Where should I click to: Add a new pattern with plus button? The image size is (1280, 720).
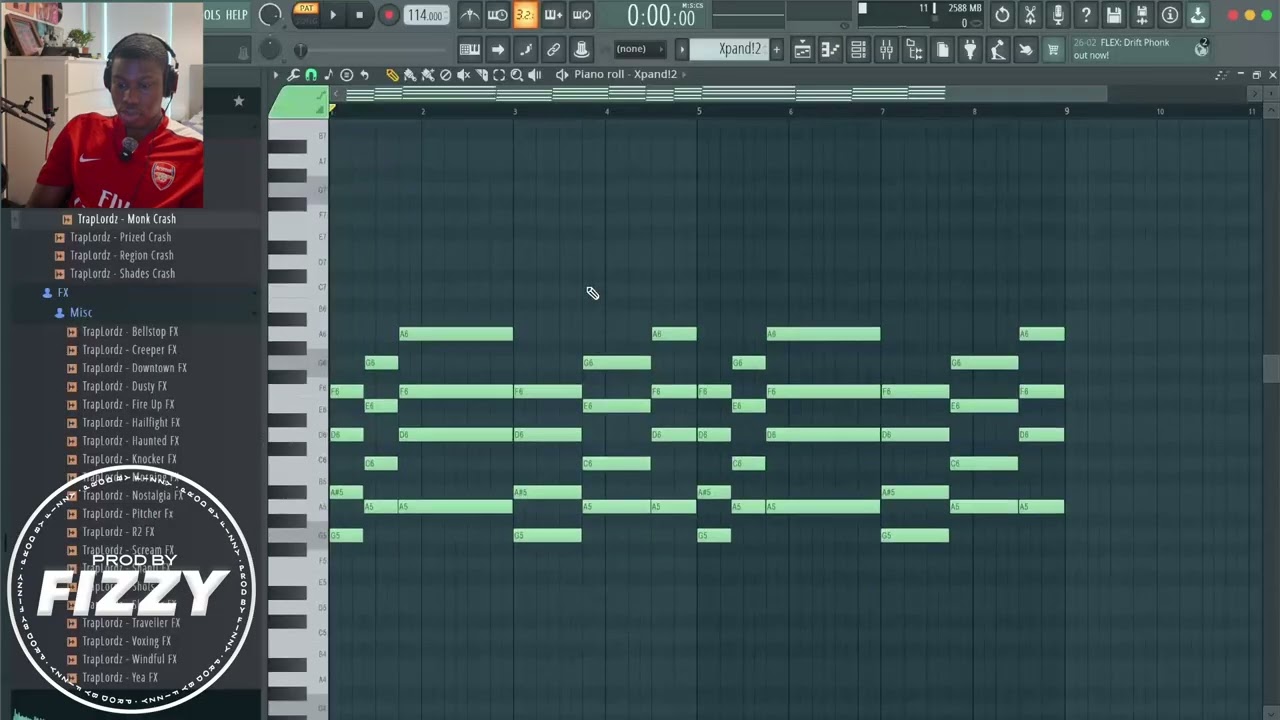(x=776, y=49)
